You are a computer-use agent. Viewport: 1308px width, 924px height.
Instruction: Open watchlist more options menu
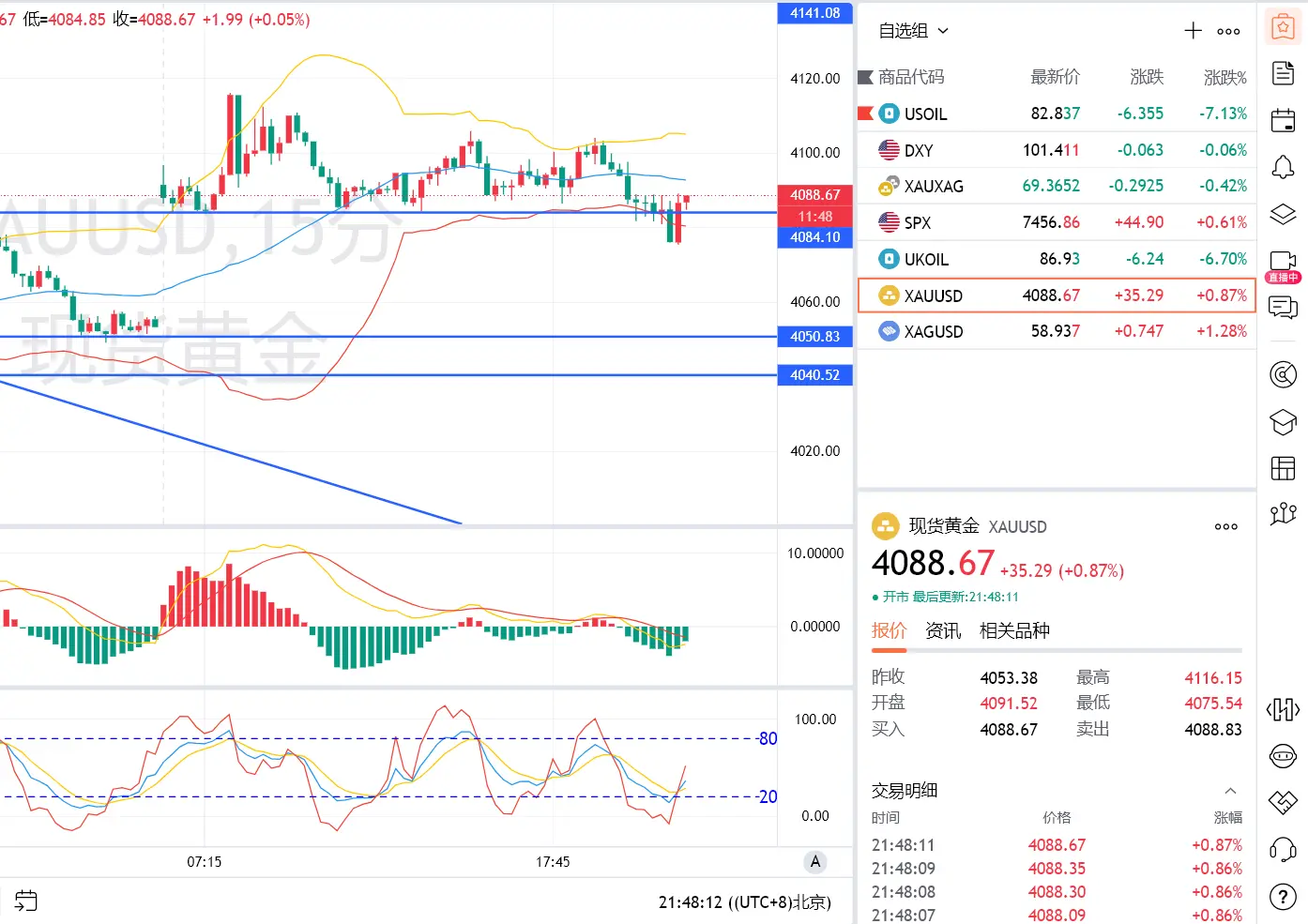(1228, 31)
